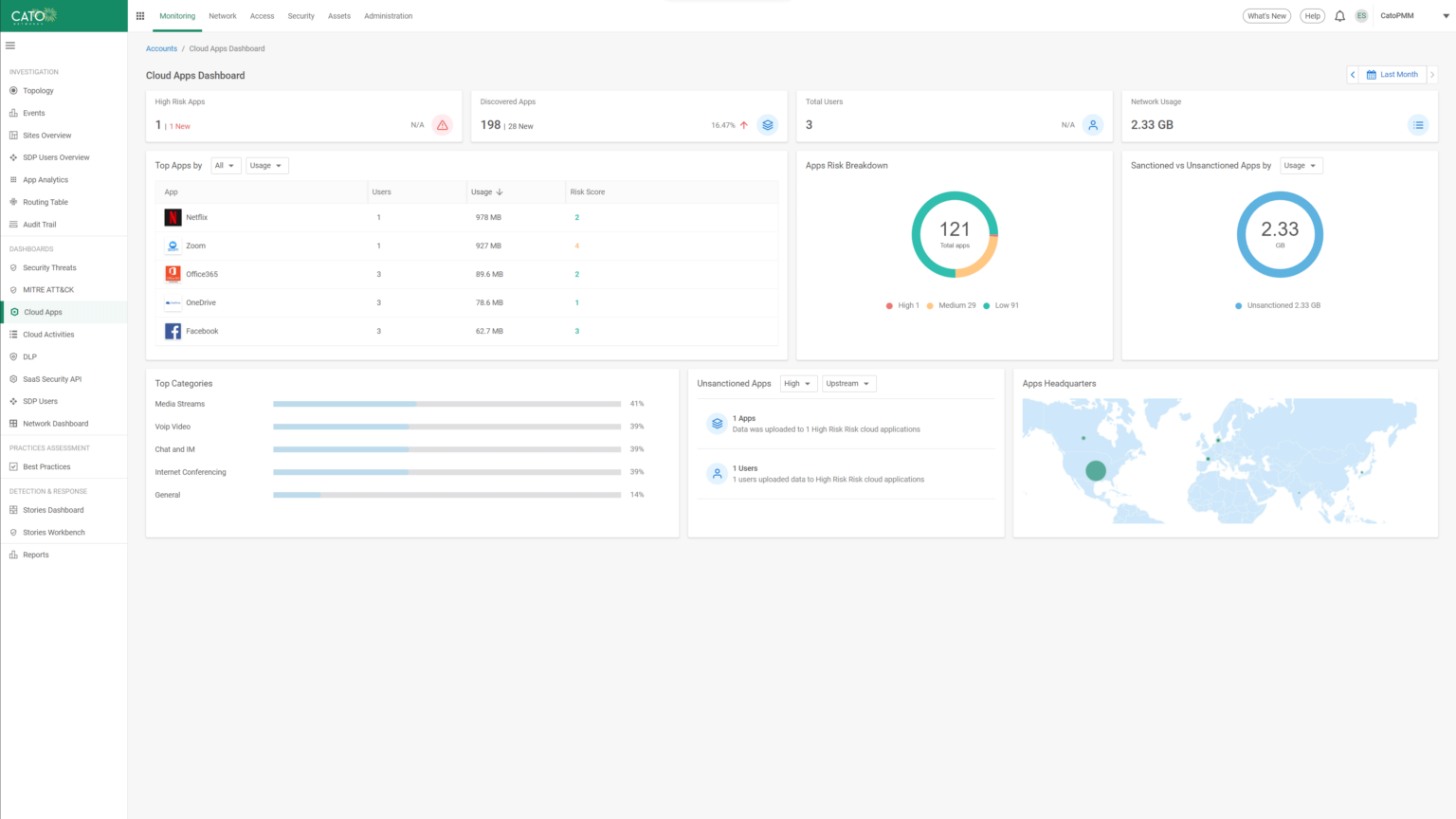
Task: Click the Accounts breadcrumb link
Action: click(x=161, y=48)
